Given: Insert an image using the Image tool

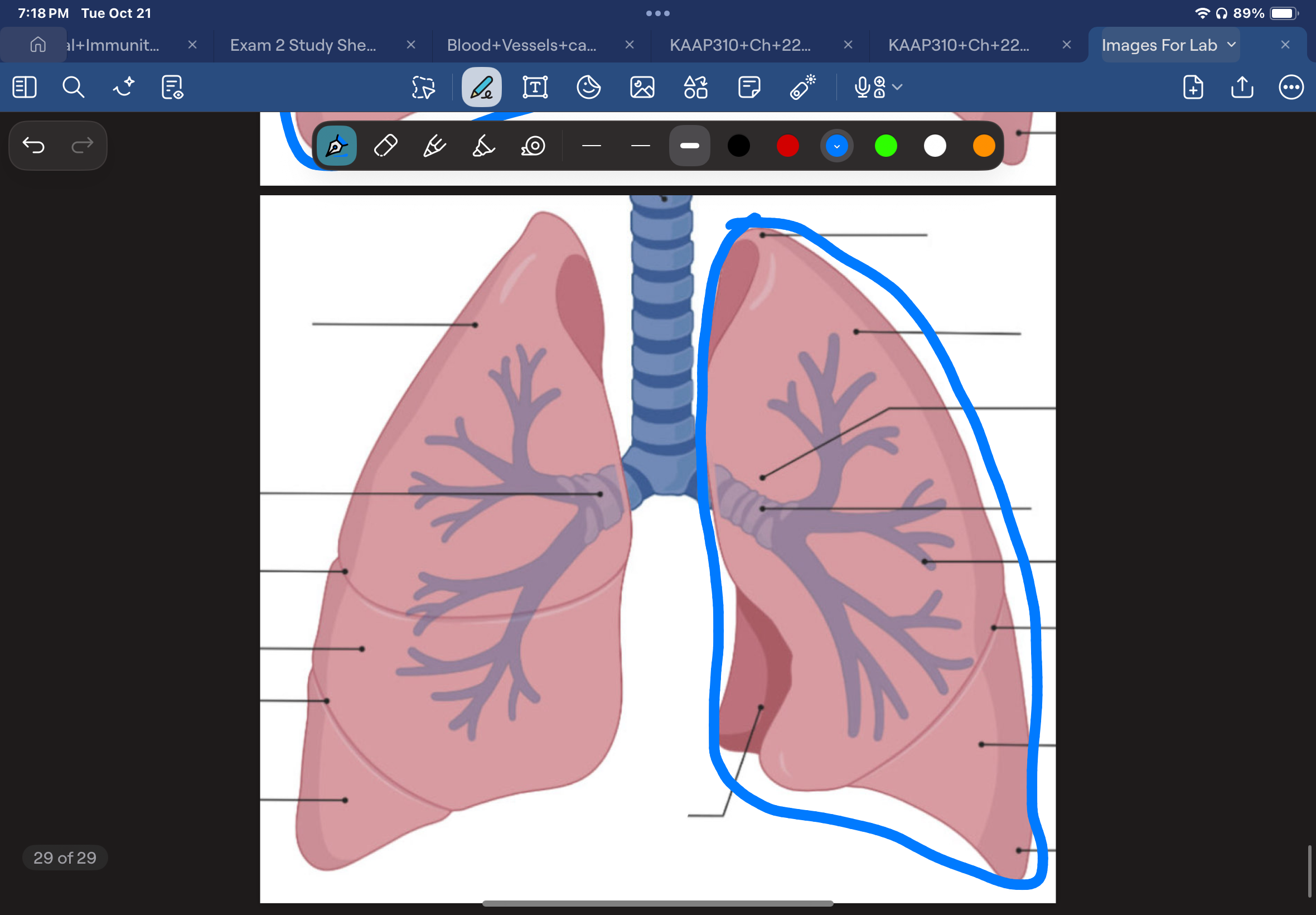Looking at the screenshot, I should click(641, 86).
